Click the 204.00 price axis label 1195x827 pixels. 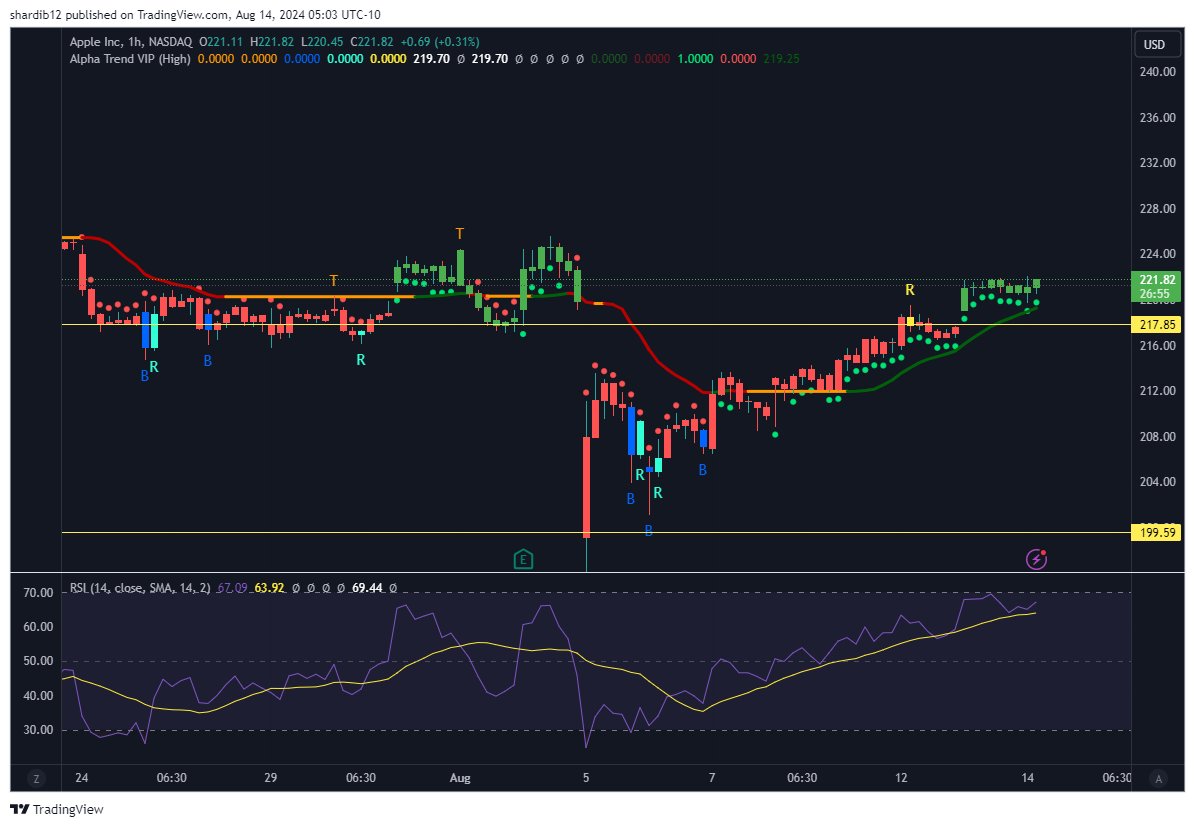click(x=1157, y=482)
